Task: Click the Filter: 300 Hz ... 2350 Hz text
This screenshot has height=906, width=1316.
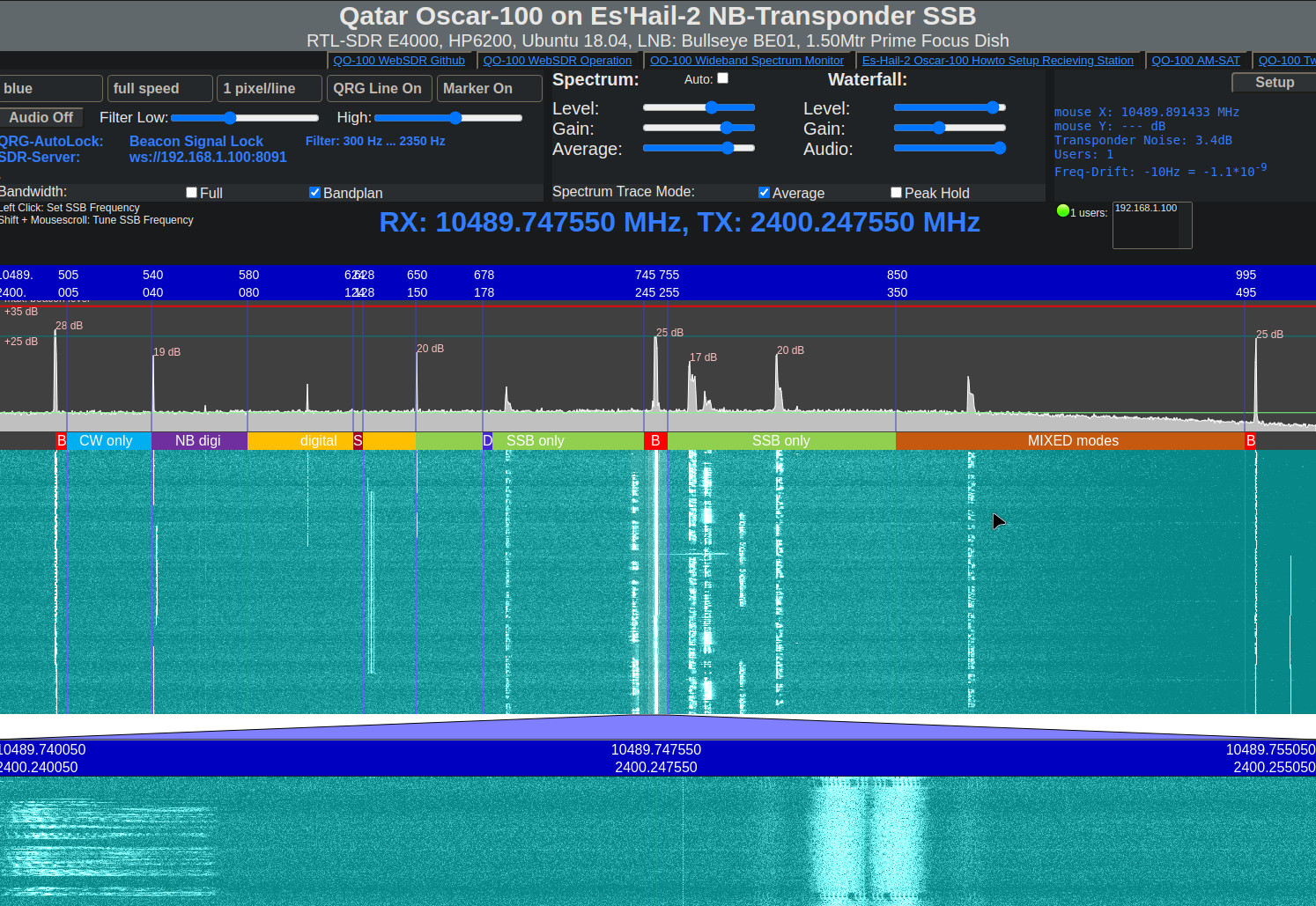Action: pyautogui.click(x=375, y=141)
